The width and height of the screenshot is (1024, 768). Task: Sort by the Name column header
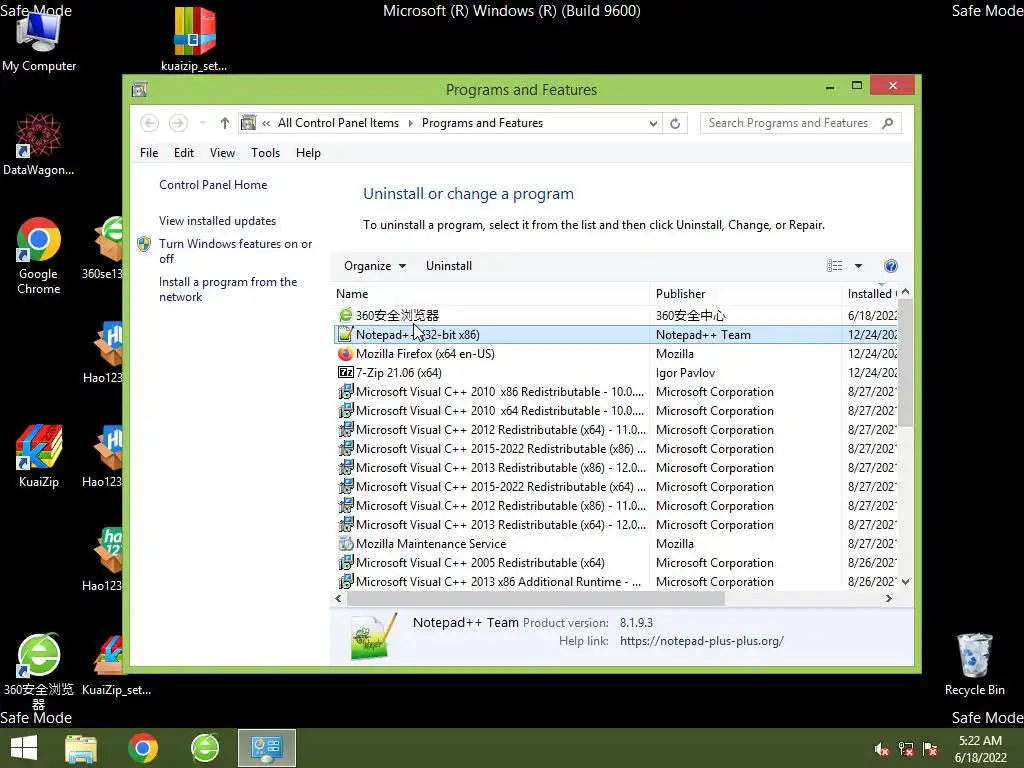(x=490, y=294)
